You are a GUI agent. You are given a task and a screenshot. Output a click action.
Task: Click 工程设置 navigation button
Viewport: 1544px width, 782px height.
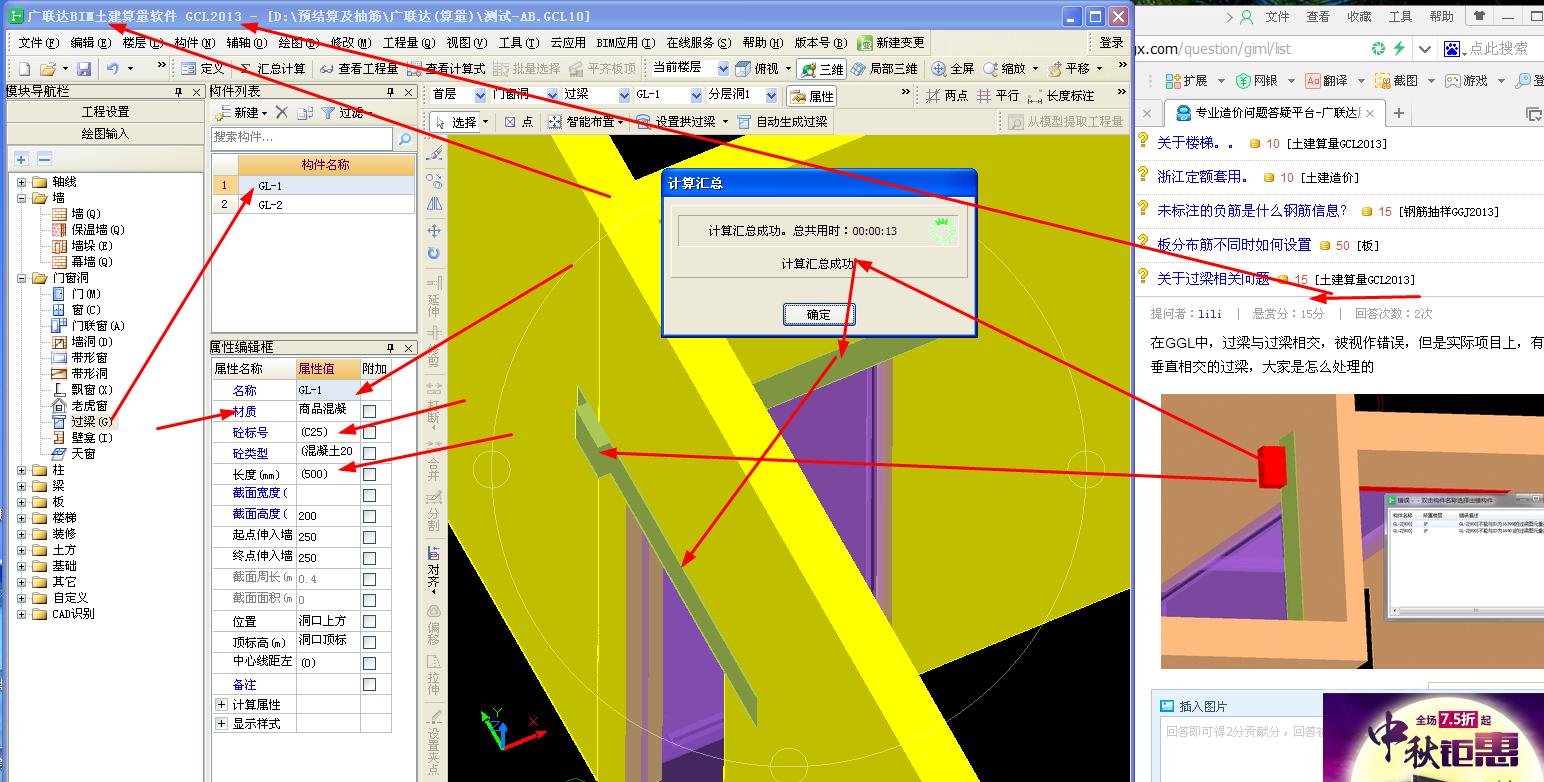pos(105,112)
